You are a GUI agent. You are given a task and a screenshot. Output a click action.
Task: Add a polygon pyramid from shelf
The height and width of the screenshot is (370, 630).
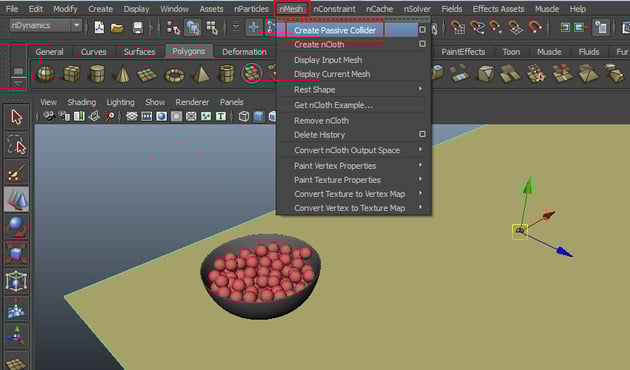(x=201, y=74)
